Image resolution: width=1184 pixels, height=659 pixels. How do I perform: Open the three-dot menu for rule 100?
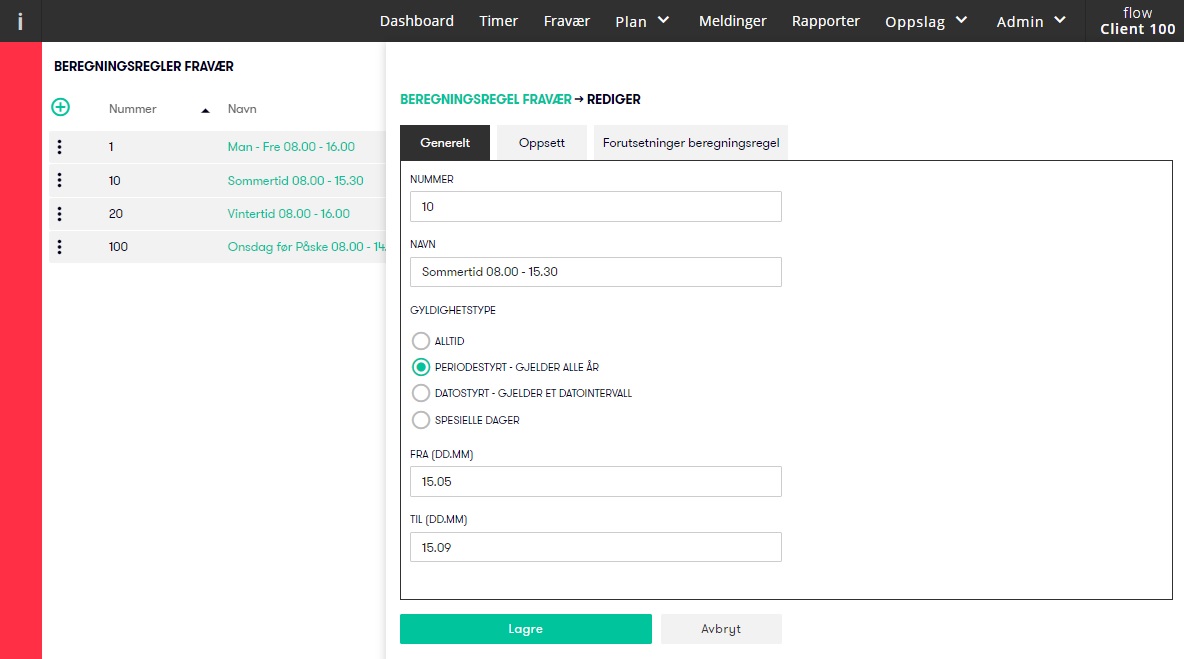coord(60,246)
